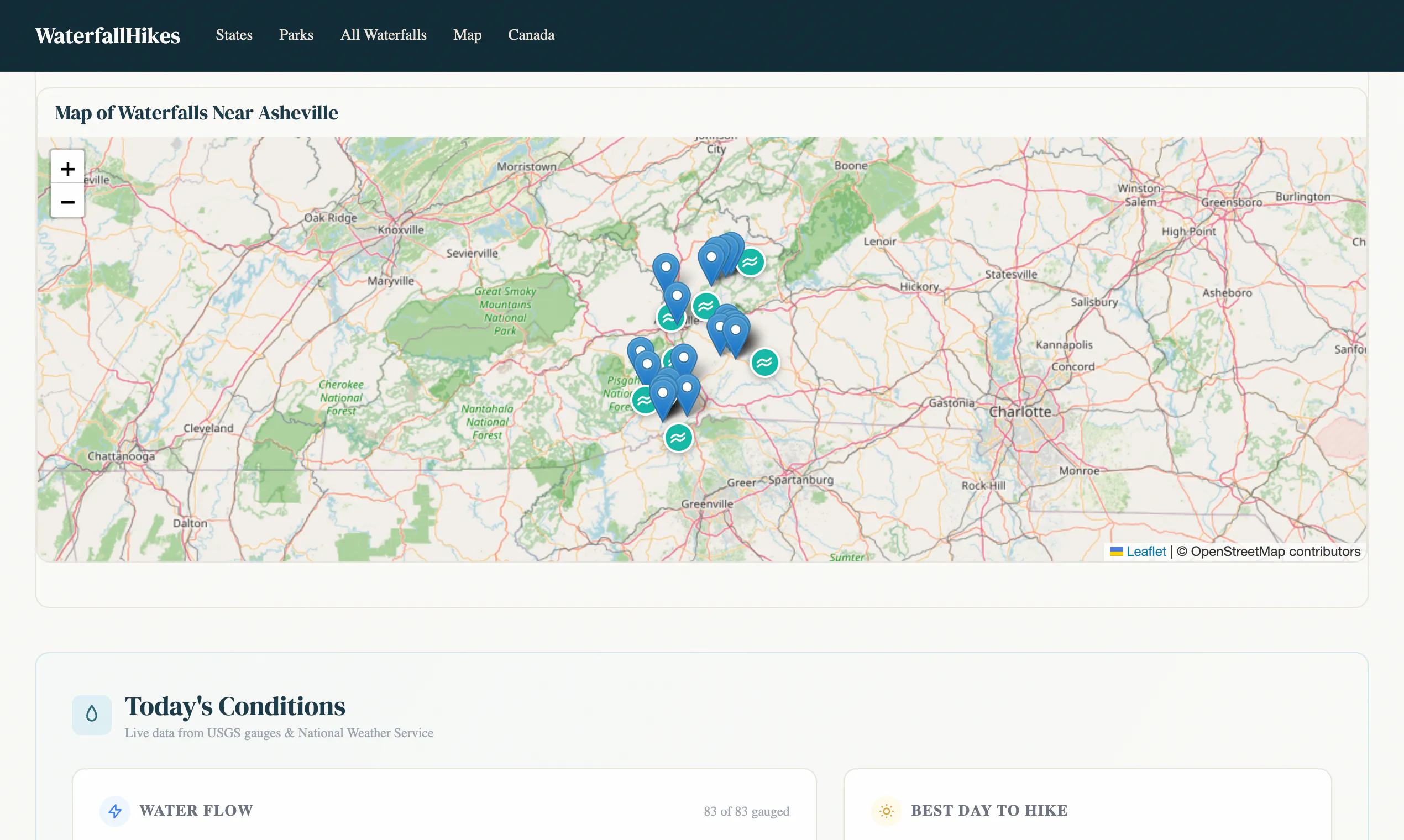Screen dimensions: 1404x840
Task: Click the teal gauge marker southwest of Hickory
Action: pos(764,363)
